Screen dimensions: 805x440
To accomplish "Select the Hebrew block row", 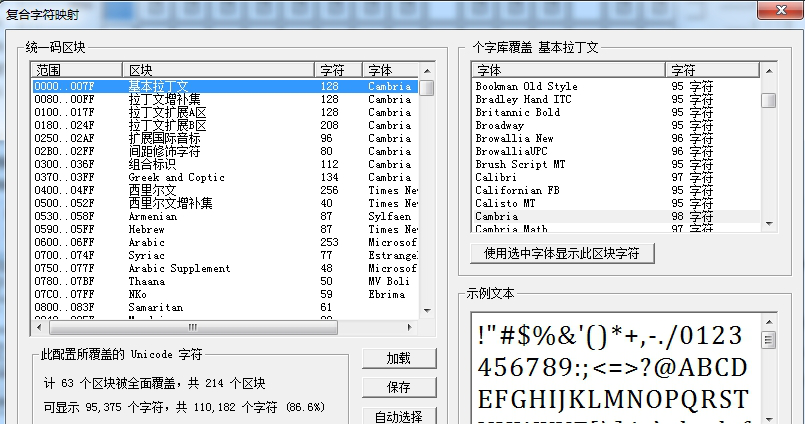I will click(x=225, y=229).
